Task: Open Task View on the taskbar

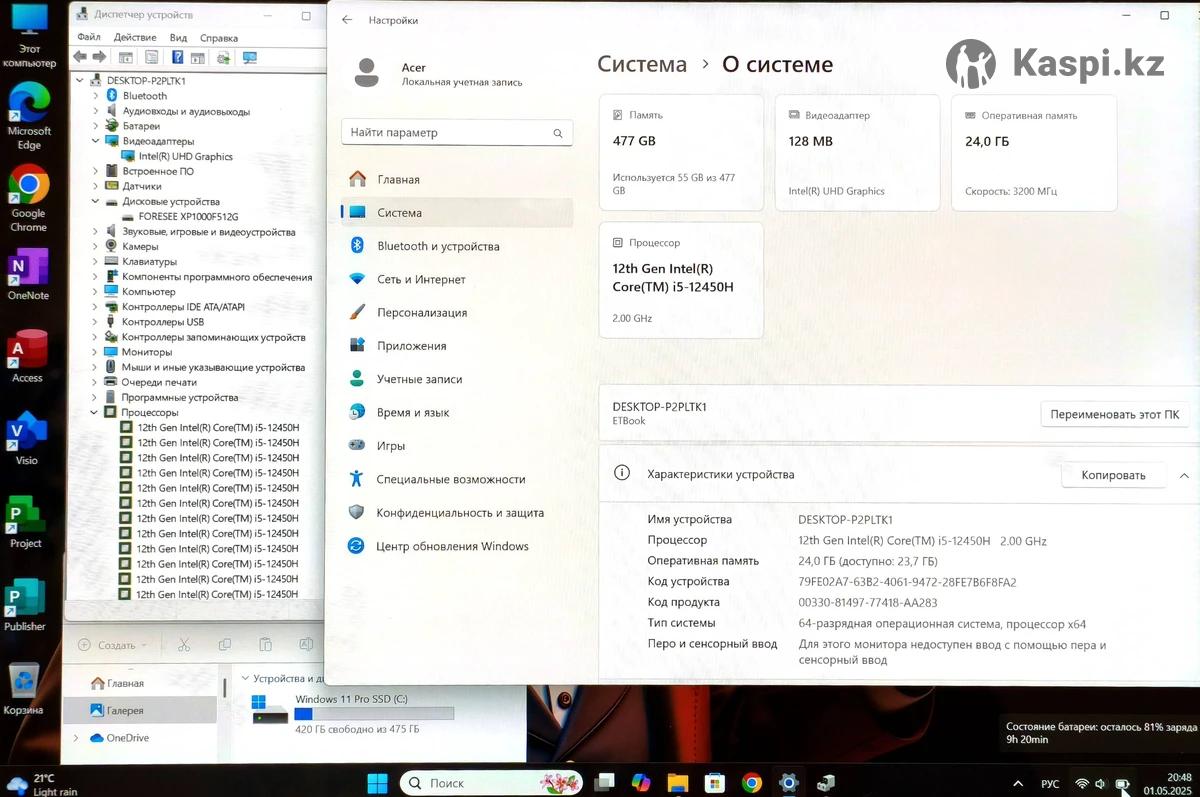Action: pyautogui.click(x=604, y=783)
